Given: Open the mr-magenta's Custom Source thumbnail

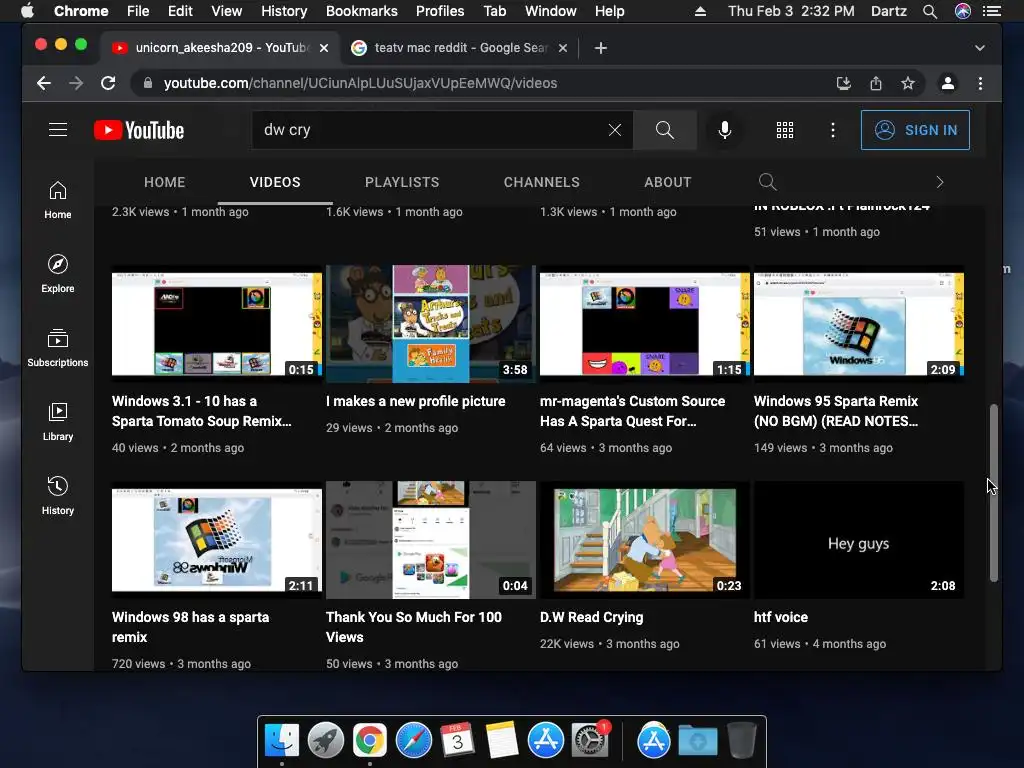Looking at the screenshot, I should (645, 324).
